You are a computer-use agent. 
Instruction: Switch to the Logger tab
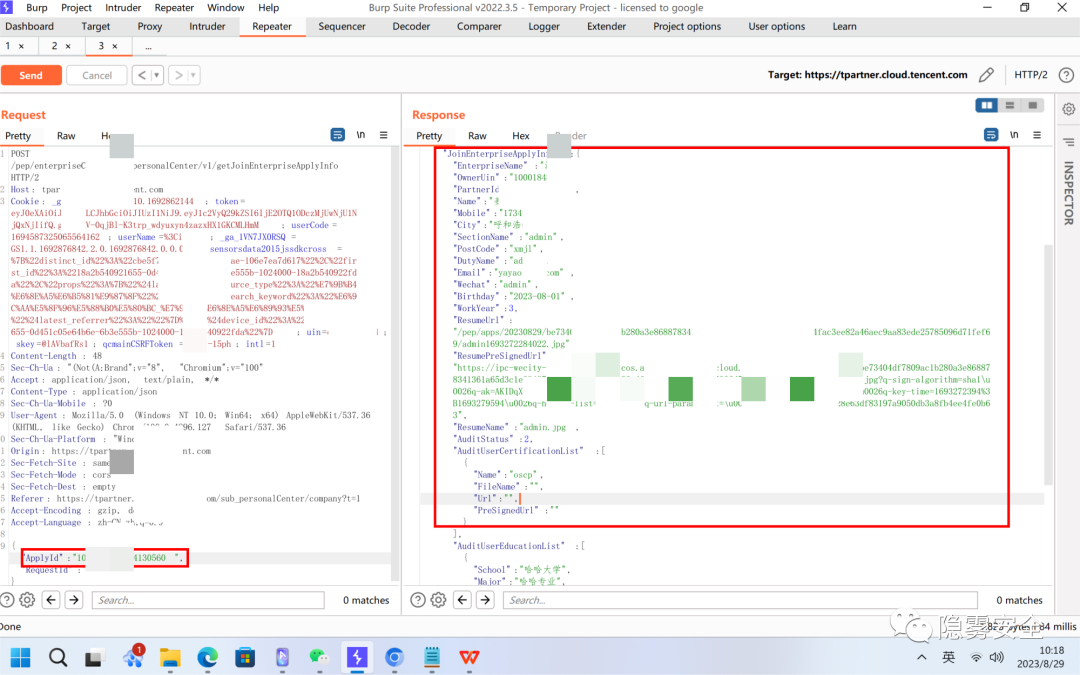tap(544, 26)
